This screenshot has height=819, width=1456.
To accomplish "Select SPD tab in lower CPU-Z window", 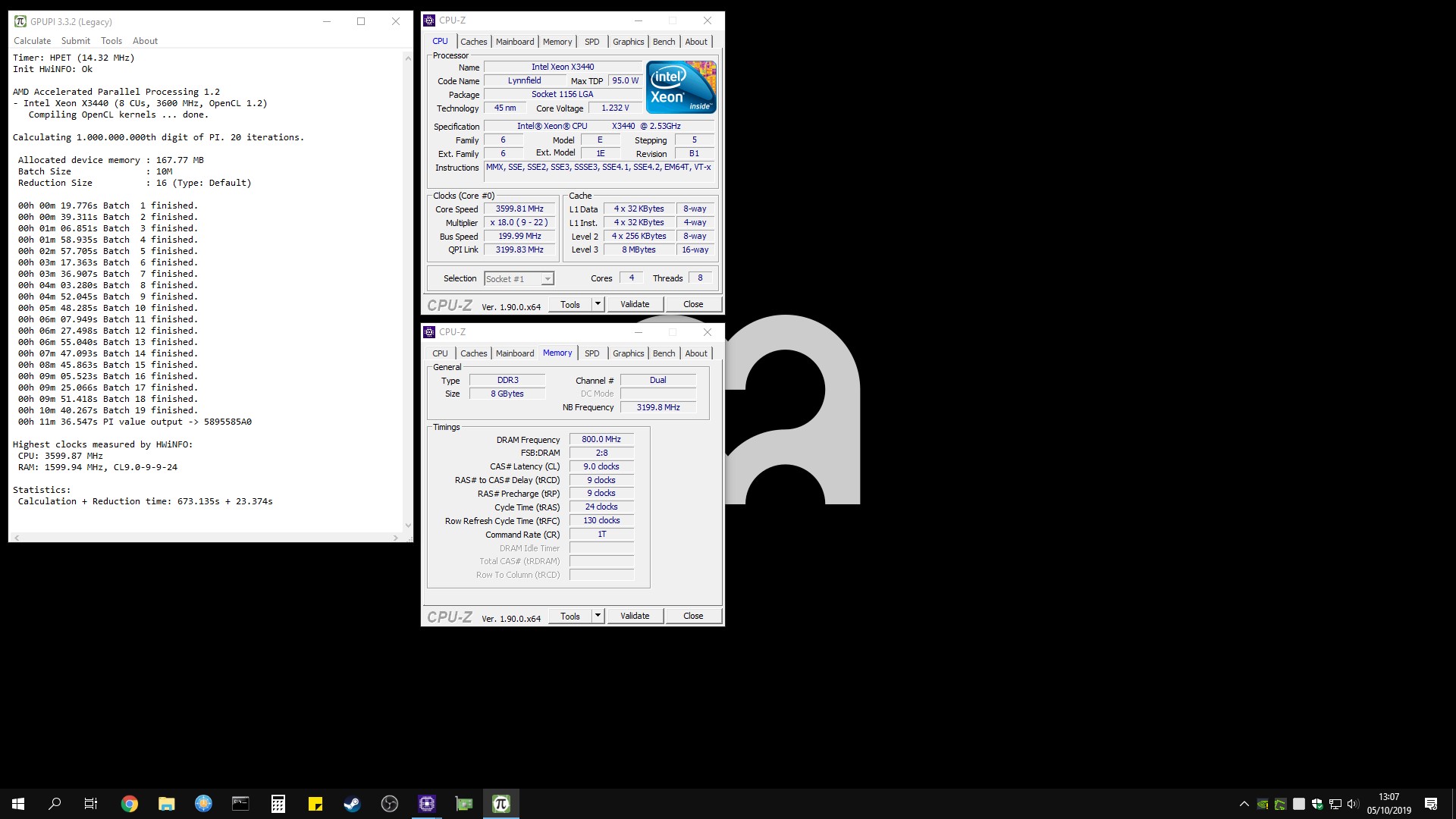I will (x=592, y=353).
